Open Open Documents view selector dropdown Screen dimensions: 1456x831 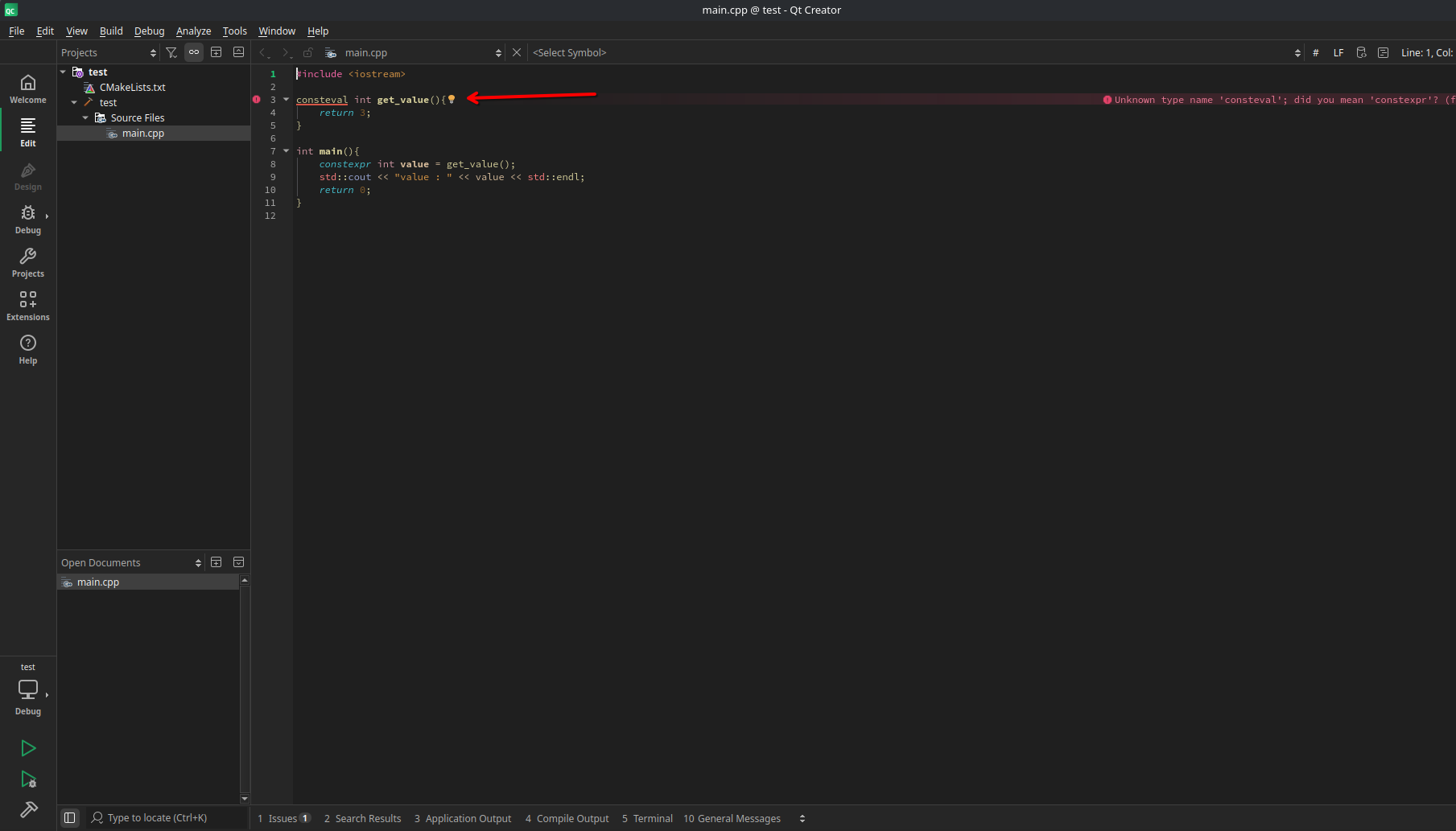pyautogui.click(x=131, y=562)
